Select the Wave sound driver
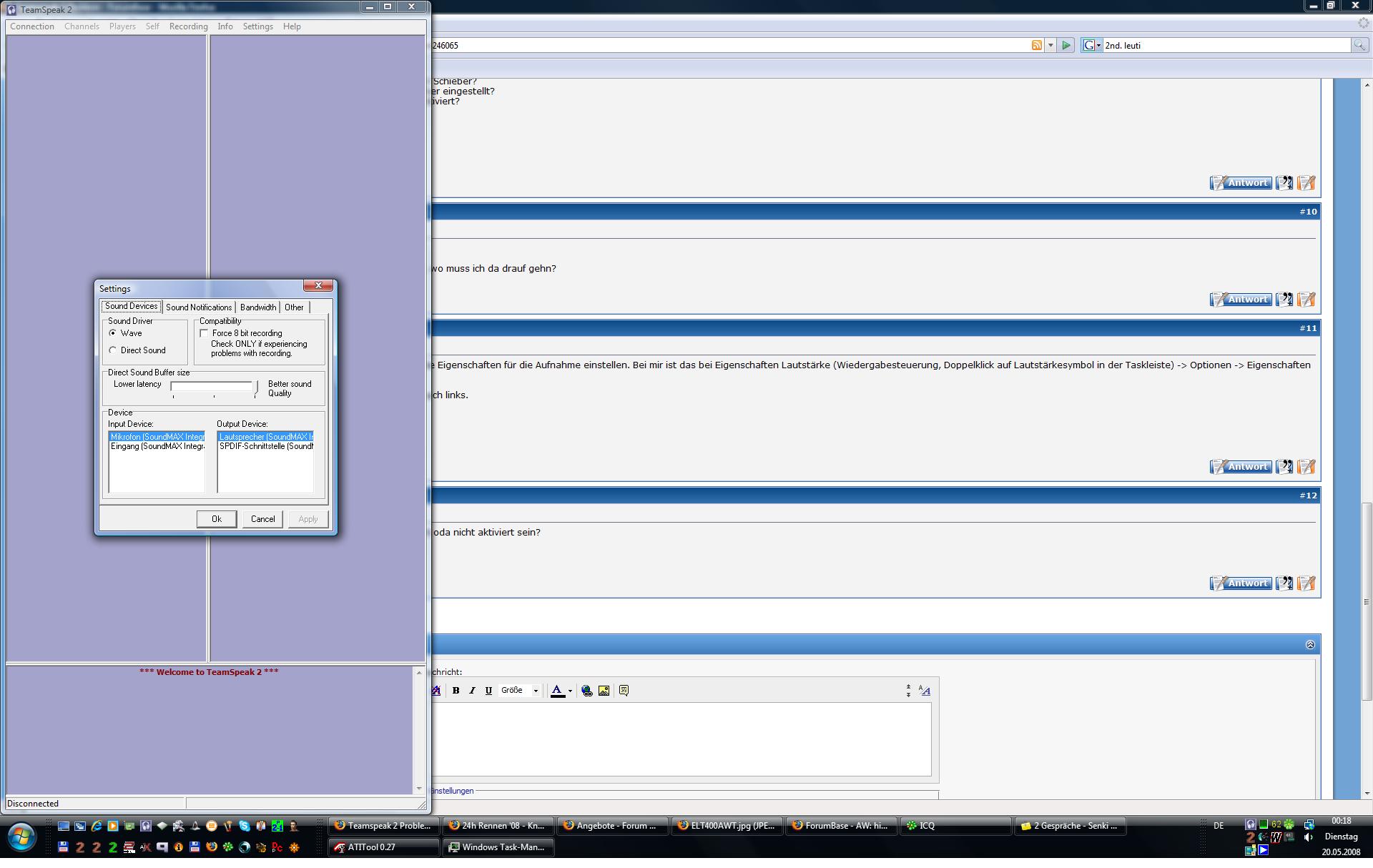The image size is (1373, 868). coord(113,333)
